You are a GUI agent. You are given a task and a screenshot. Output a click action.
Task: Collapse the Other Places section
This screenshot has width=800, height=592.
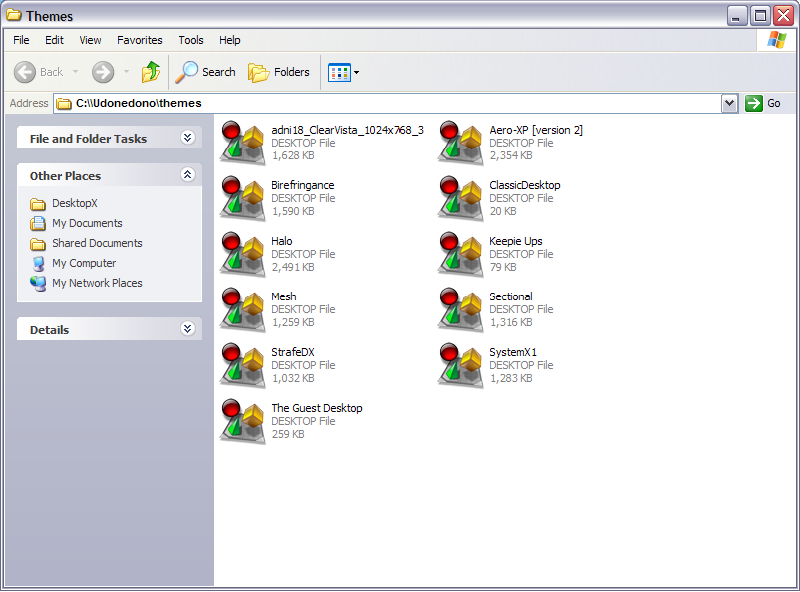(187, 175)
